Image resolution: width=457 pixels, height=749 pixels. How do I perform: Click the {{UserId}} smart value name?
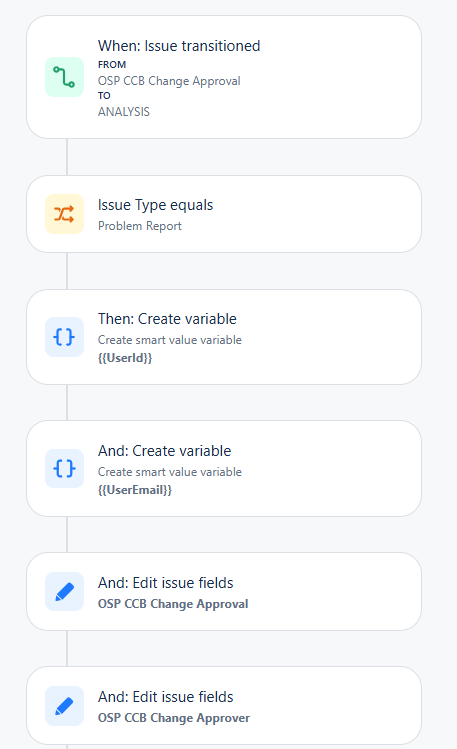click(125, 358)
